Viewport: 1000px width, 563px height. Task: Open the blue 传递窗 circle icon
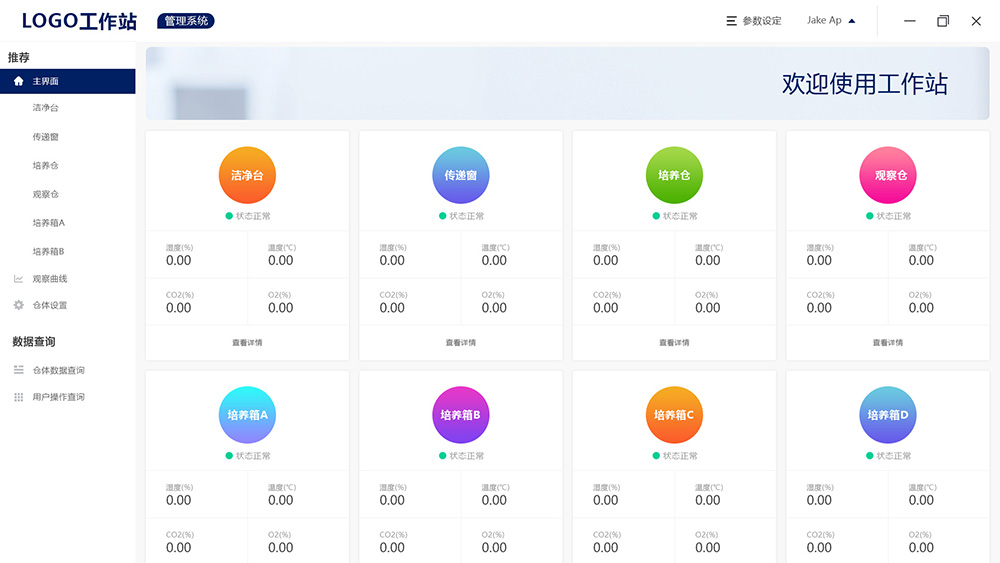click(460, 175)
